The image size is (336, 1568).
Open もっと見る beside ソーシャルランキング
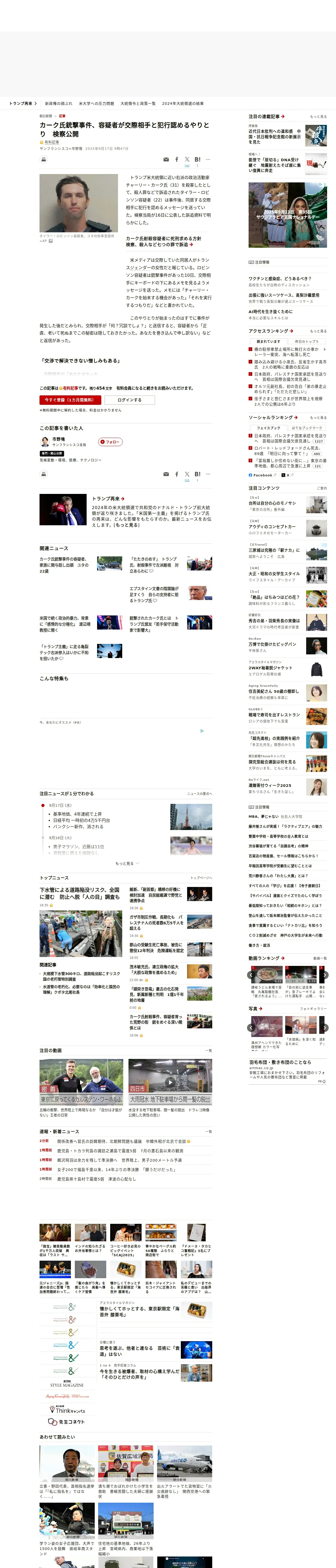(318, 418)
